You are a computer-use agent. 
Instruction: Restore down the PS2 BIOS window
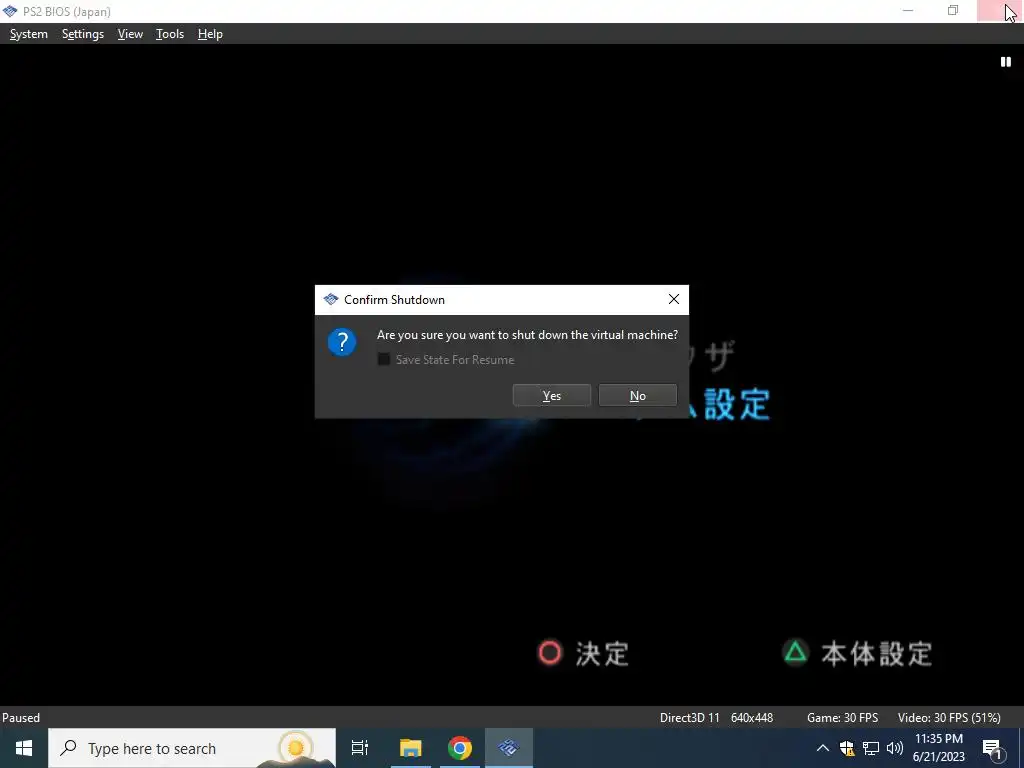953,10
